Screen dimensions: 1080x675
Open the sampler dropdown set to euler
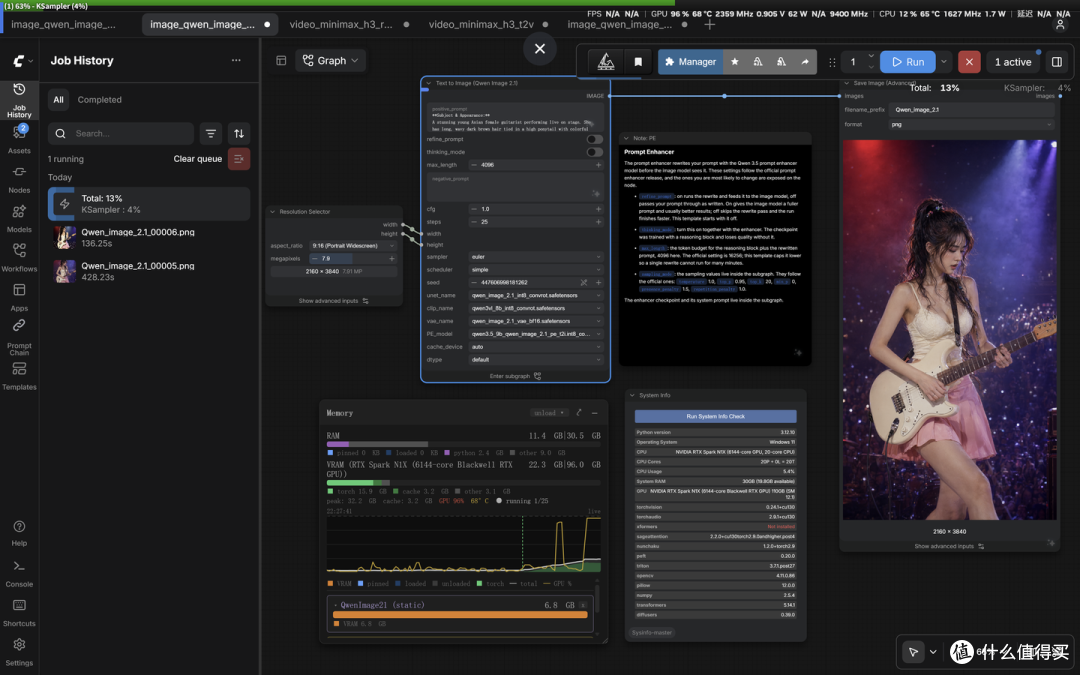(x=536, y=257)
